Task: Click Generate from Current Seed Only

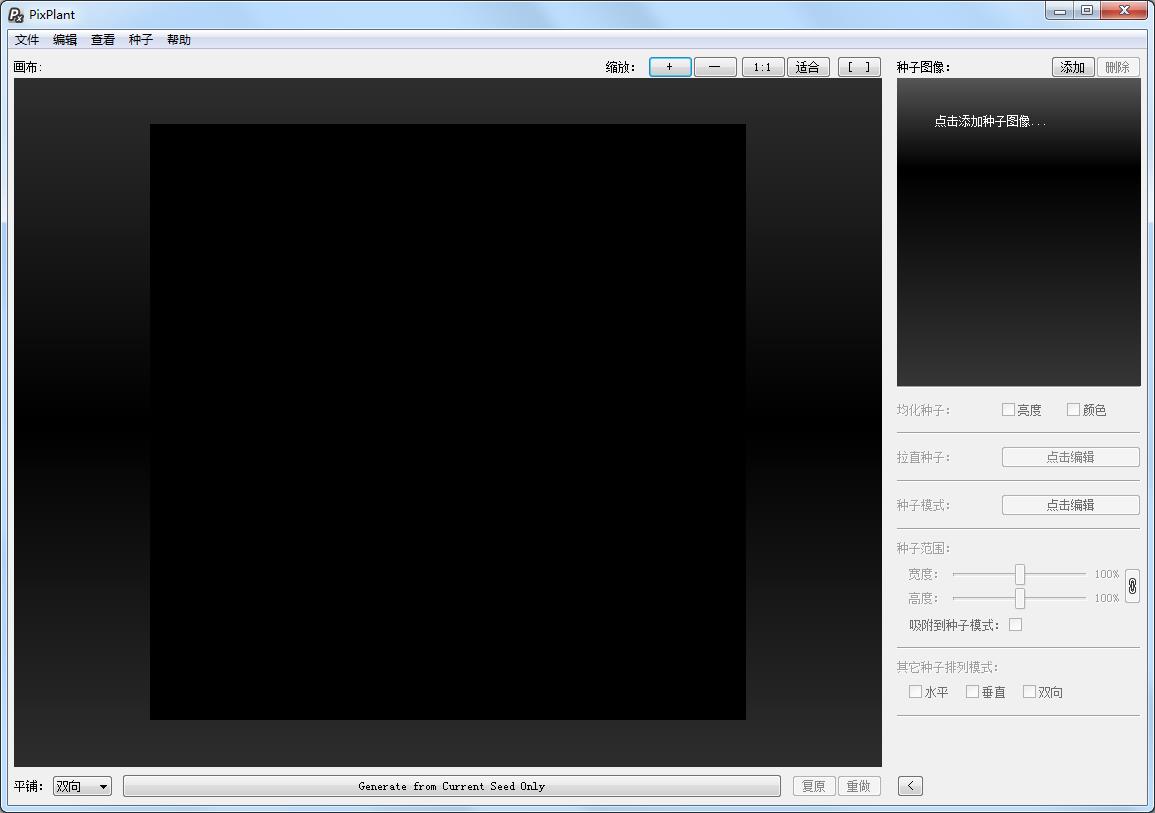Action: pyautogui.click(x=452, y=786)
